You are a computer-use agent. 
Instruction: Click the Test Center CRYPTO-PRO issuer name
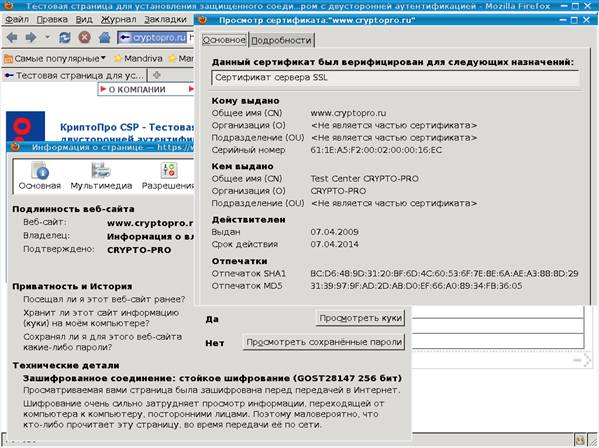364,179
